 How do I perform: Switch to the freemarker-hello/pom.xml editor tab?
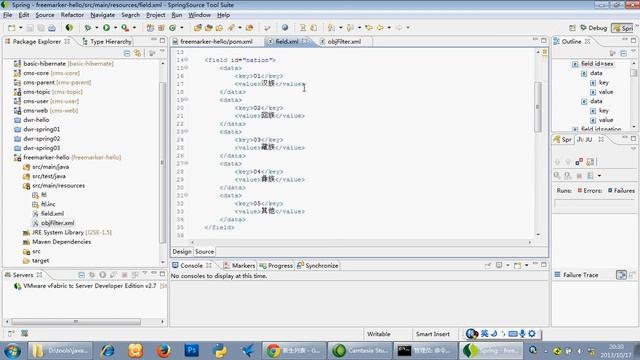(216, 42)
